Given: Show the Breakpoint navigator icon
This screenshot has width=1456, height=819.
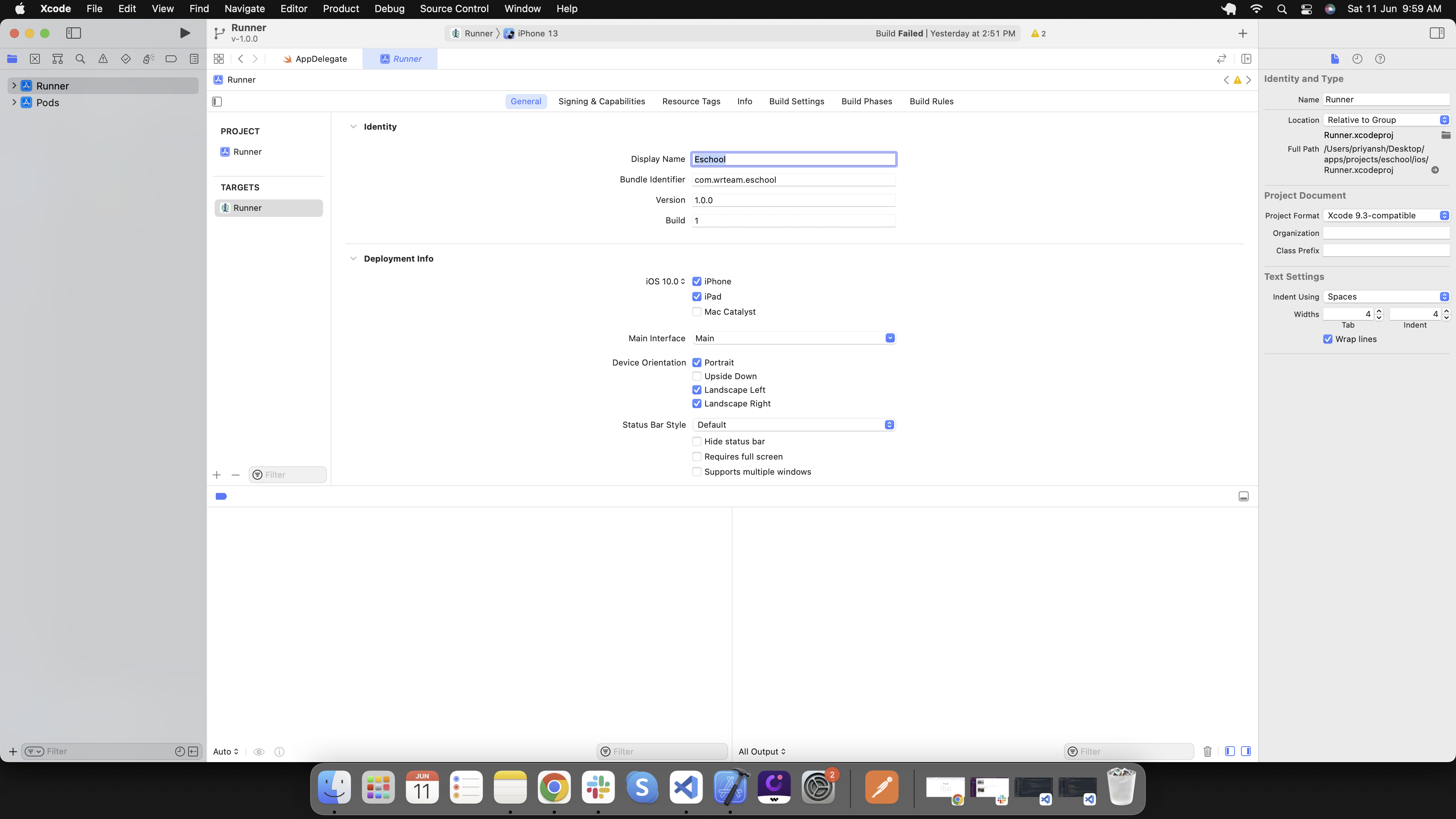Looking at the screenshot, I should coord(171,59).
